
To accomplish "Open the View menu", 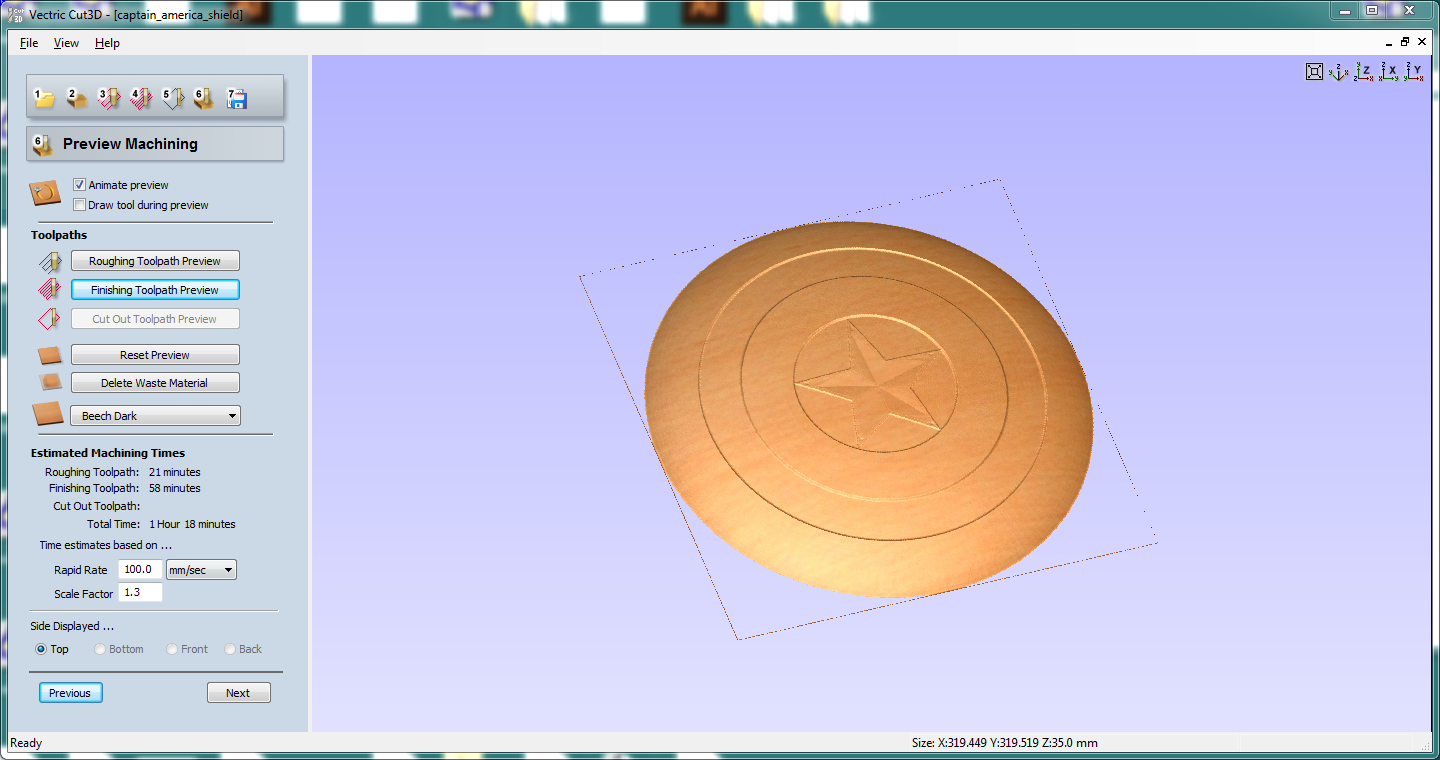I will tap(66, 43).
